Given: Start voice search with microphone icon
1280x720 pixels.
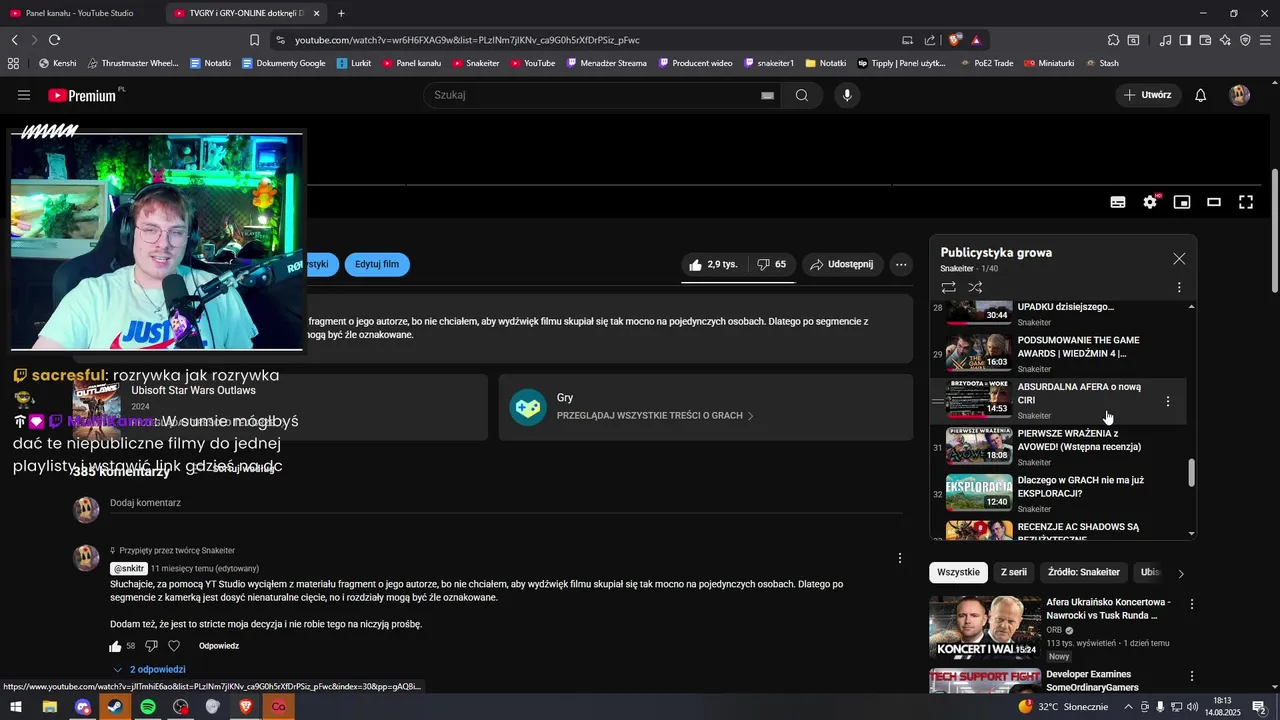Looking at the screenshot, I should click(x=847, y=95).
